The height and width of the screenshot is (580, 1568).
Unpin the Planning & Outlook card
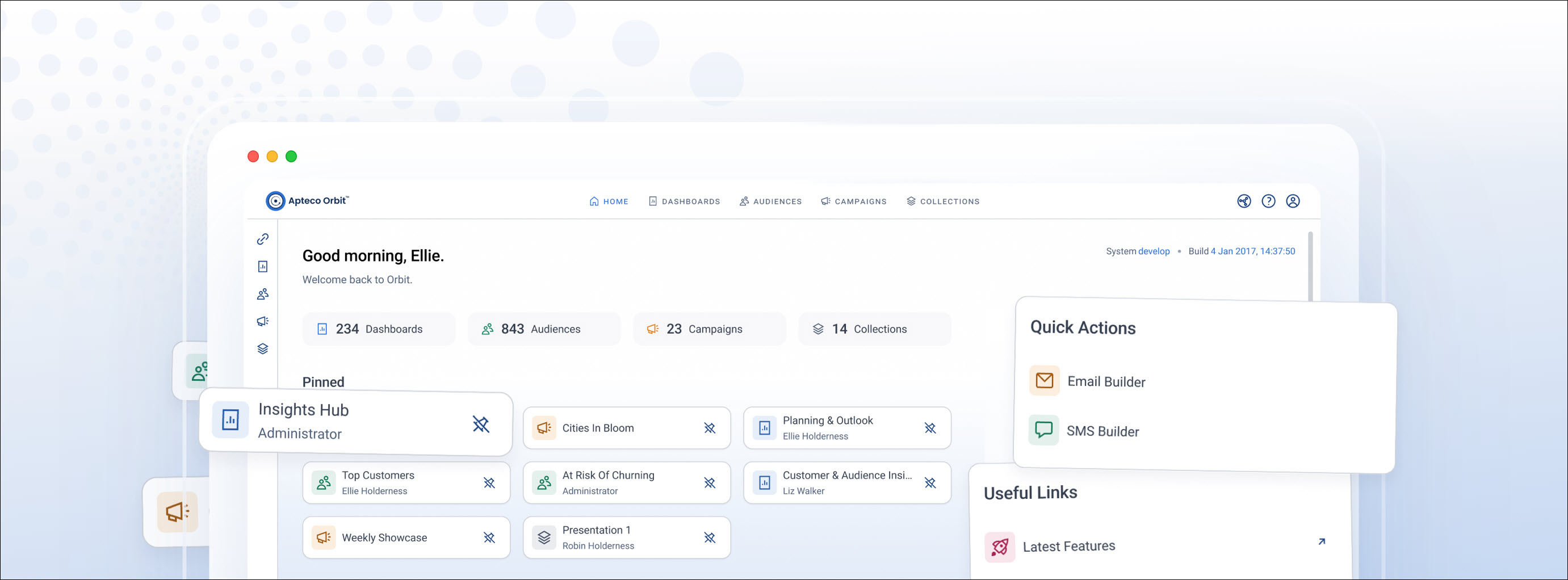click(x=929, y=428)
